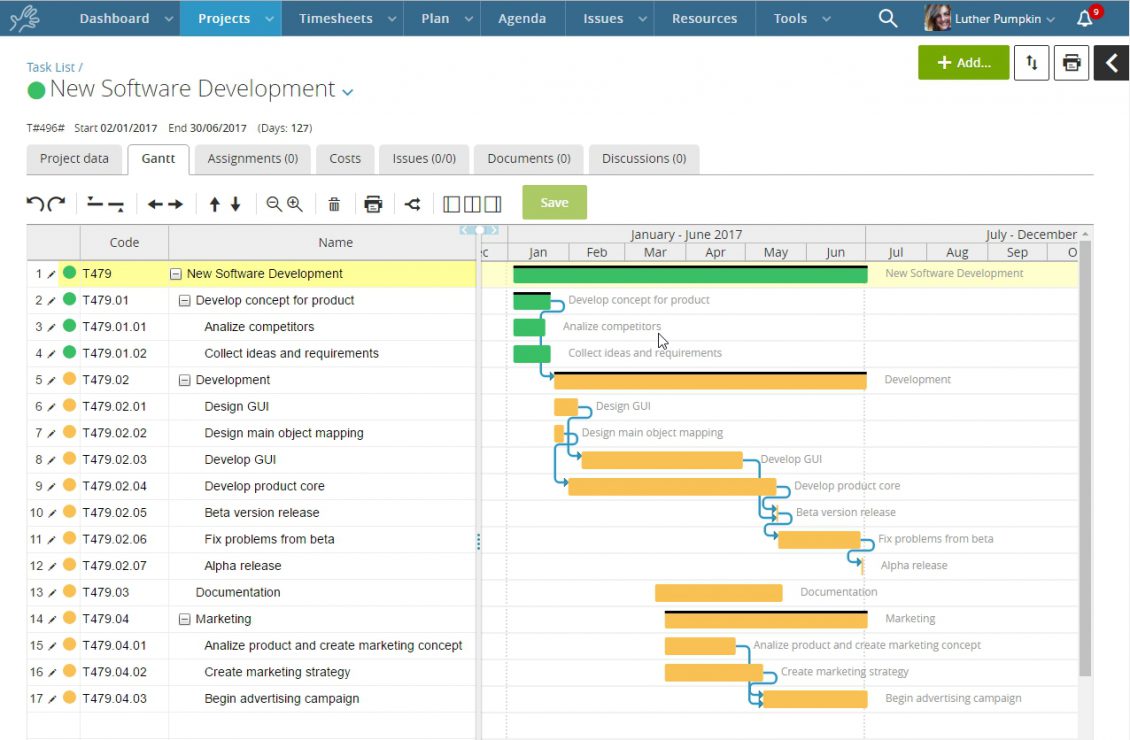Toggle the left panel with the black chevron button

pos(1110,62)
